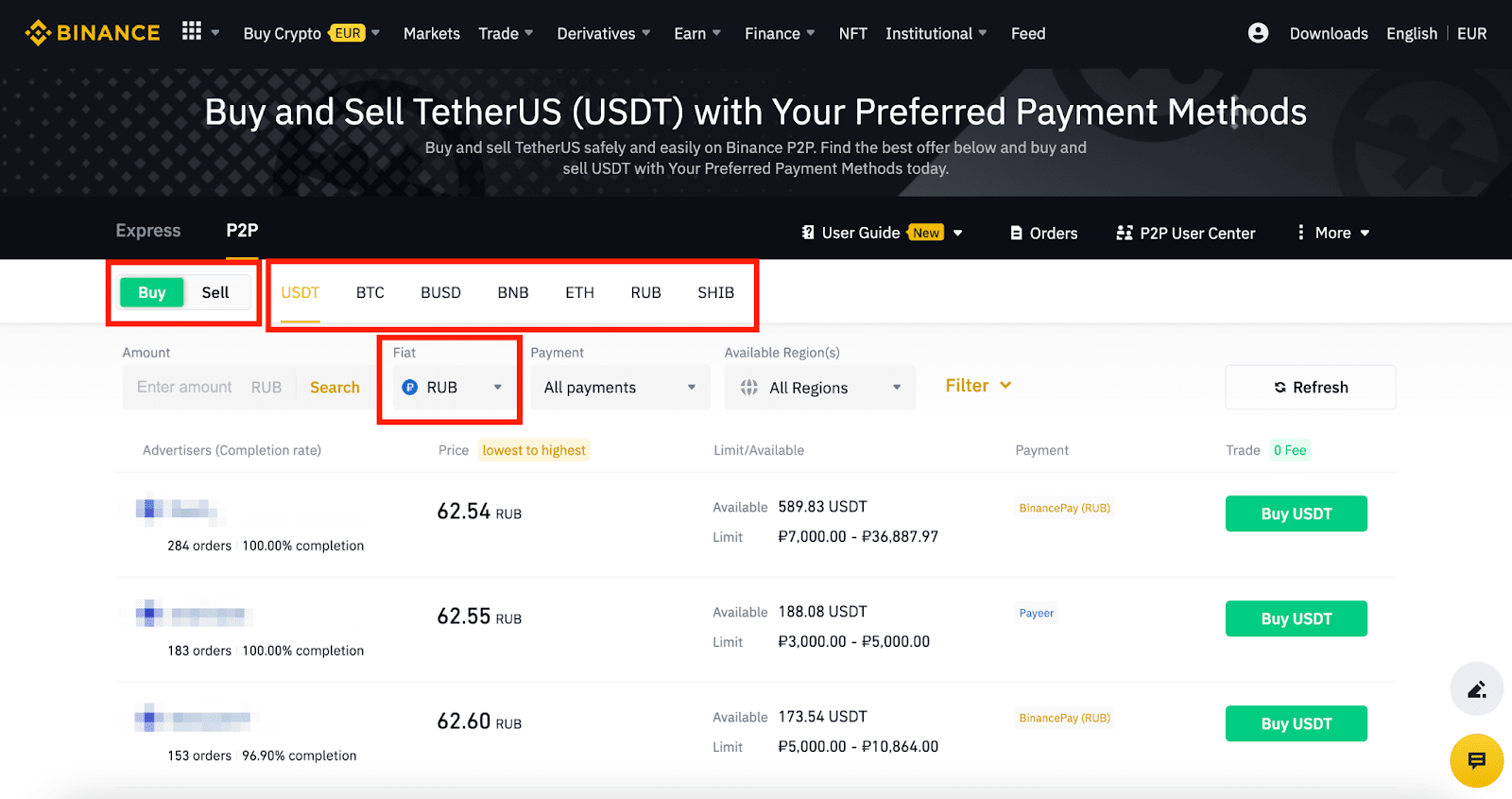Change the EUR currency setting
This screenshot has height=799, width=1512.
[1471, 33]
